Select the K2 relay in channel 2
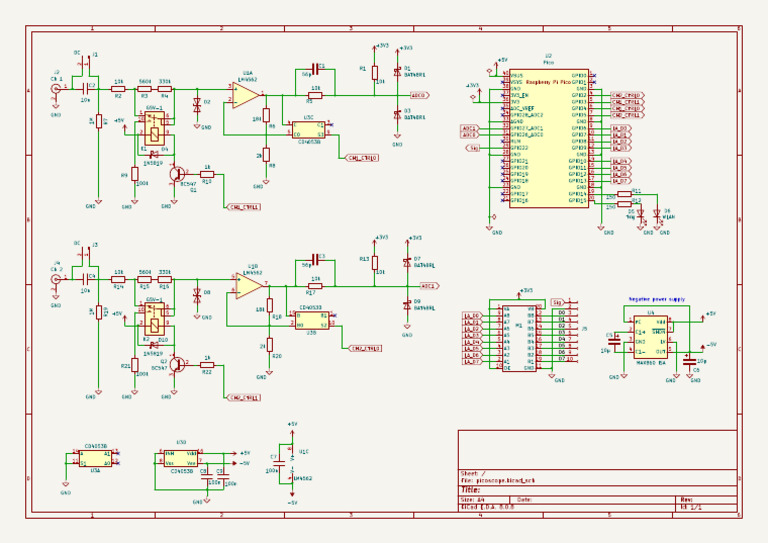768x543 pixels. 154,318
